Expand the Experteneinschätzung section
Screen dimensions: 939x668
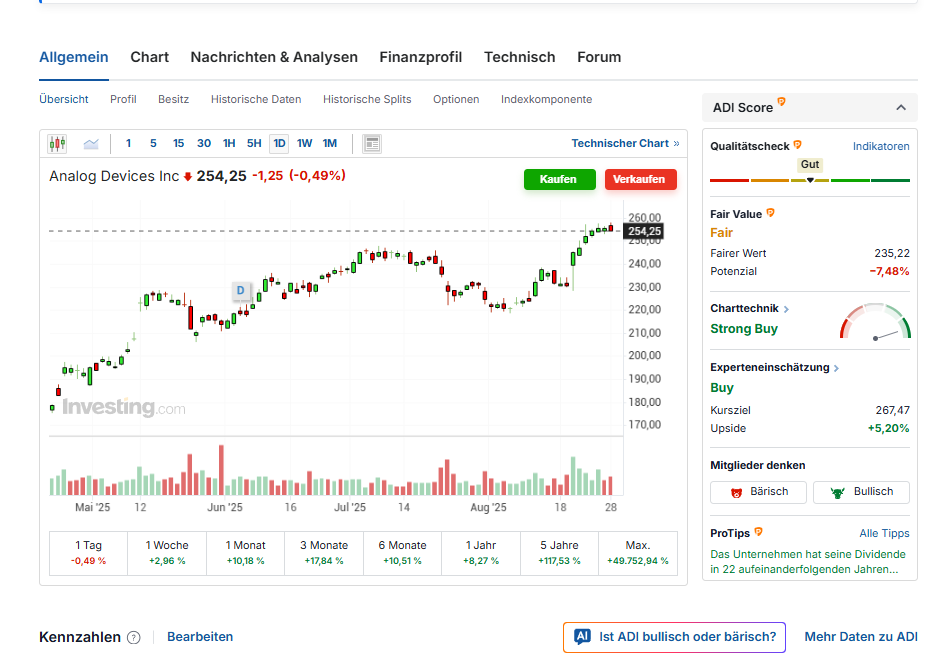[x=836, y=368]
